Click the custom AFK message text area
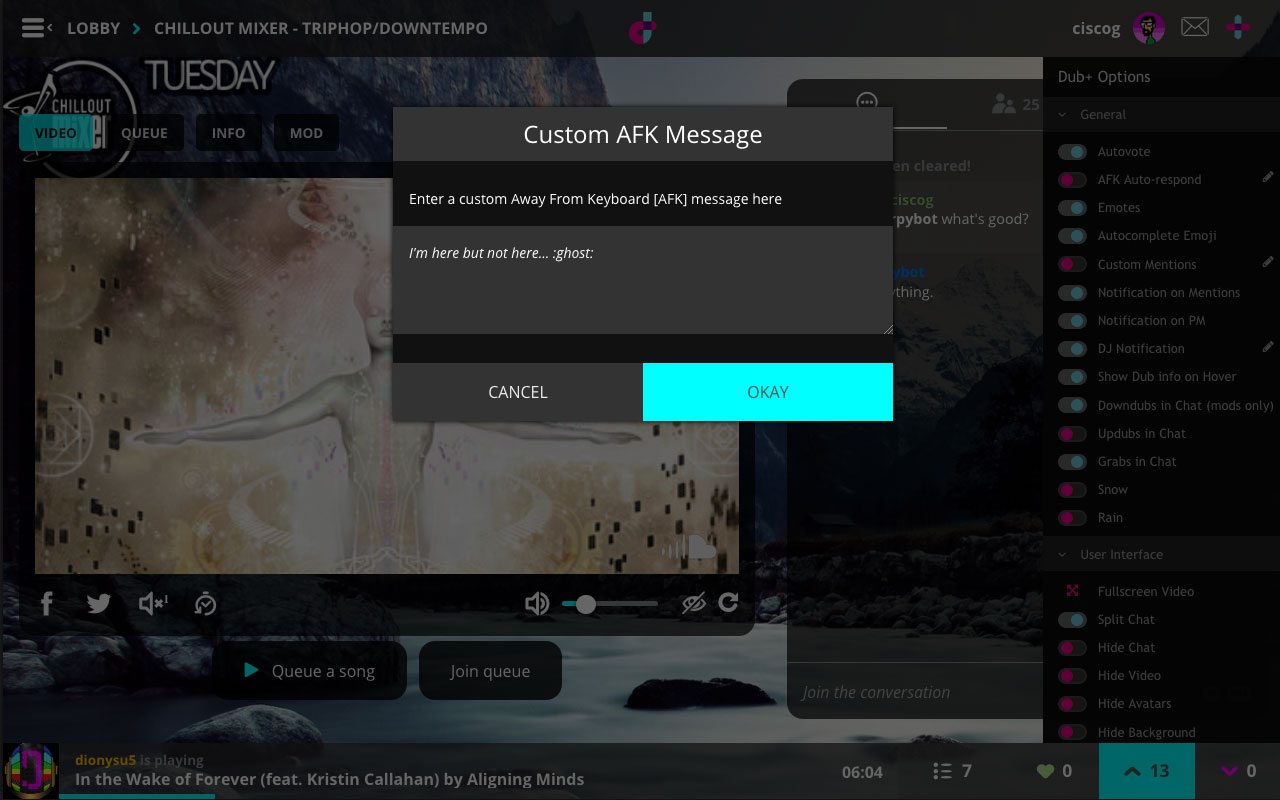Image resolution: width=1280 pixels, height=800 pixels. [643, 280]
